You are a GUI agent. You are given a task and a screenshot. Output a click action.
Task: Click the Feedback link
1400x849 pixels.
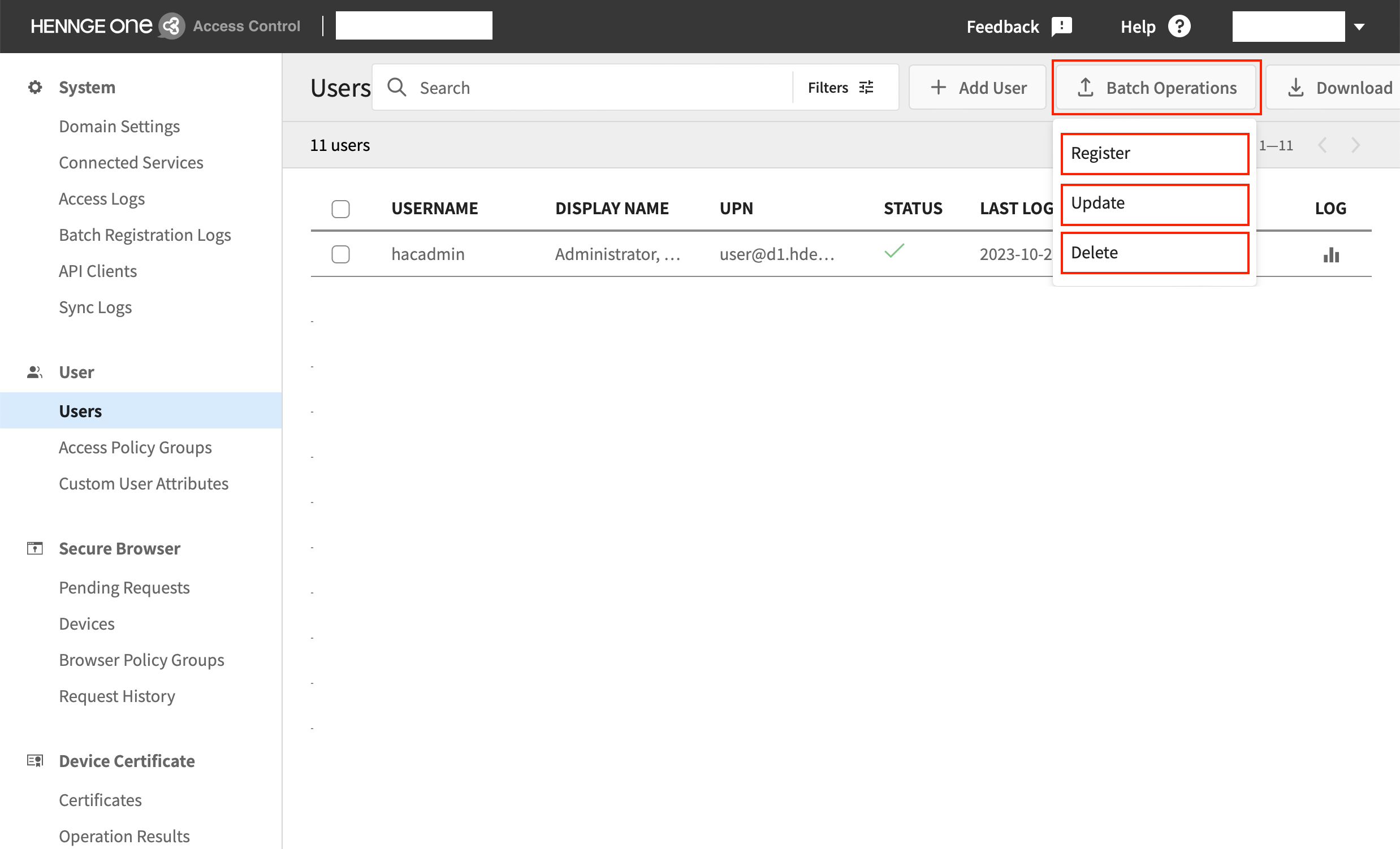pyautogui.click(x=1003, y=27)
